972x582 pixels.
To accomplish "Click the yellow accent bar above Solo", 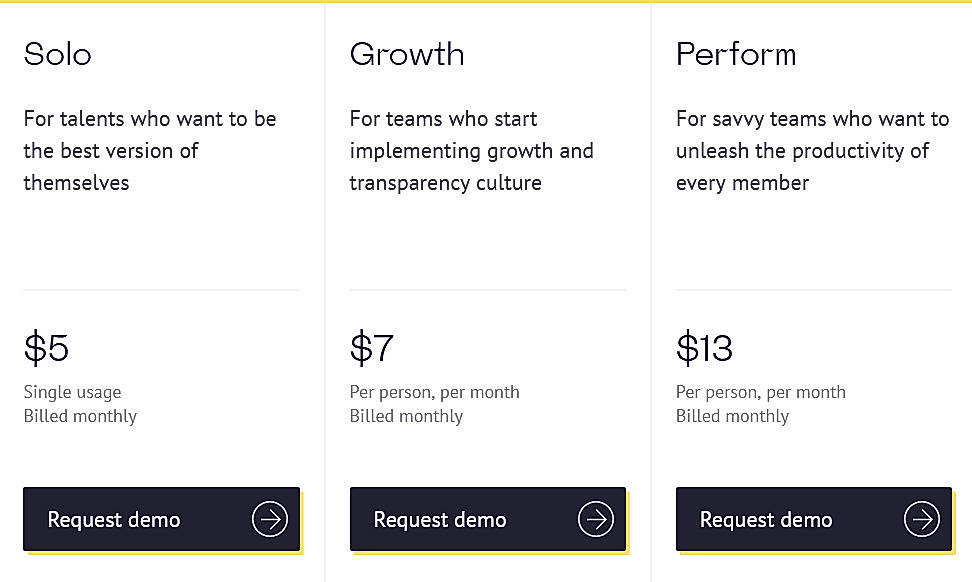I will [161, 4].
